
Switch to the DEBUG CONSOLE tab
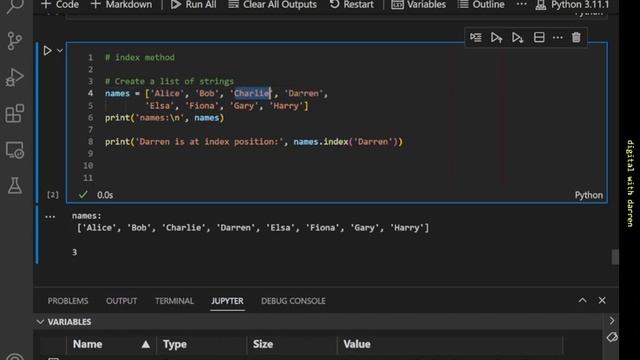click(x=293, y=301)
